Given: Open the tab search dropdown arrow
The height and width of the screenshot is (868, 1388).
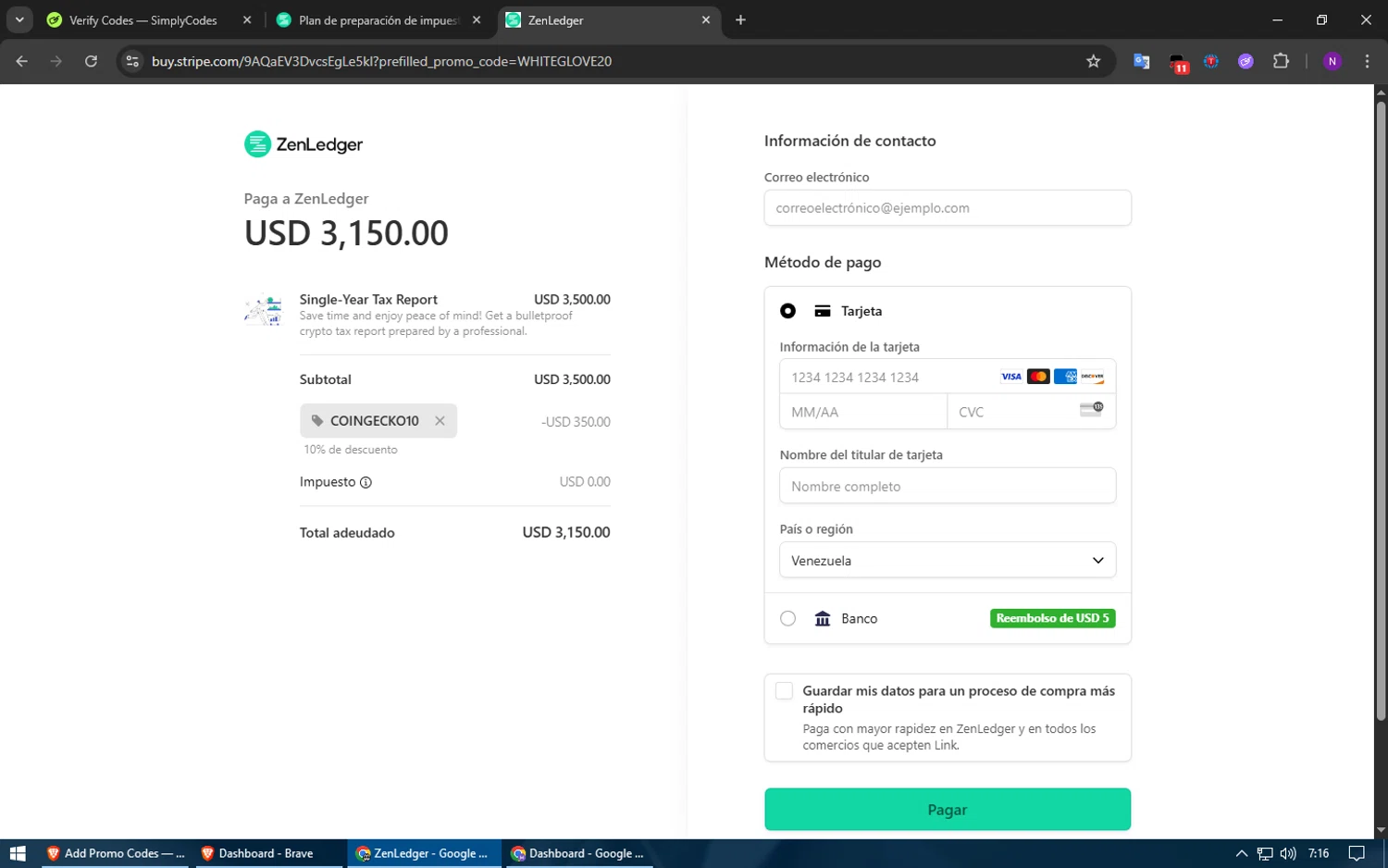Looking at the screenshot, I should click(19, 20).
